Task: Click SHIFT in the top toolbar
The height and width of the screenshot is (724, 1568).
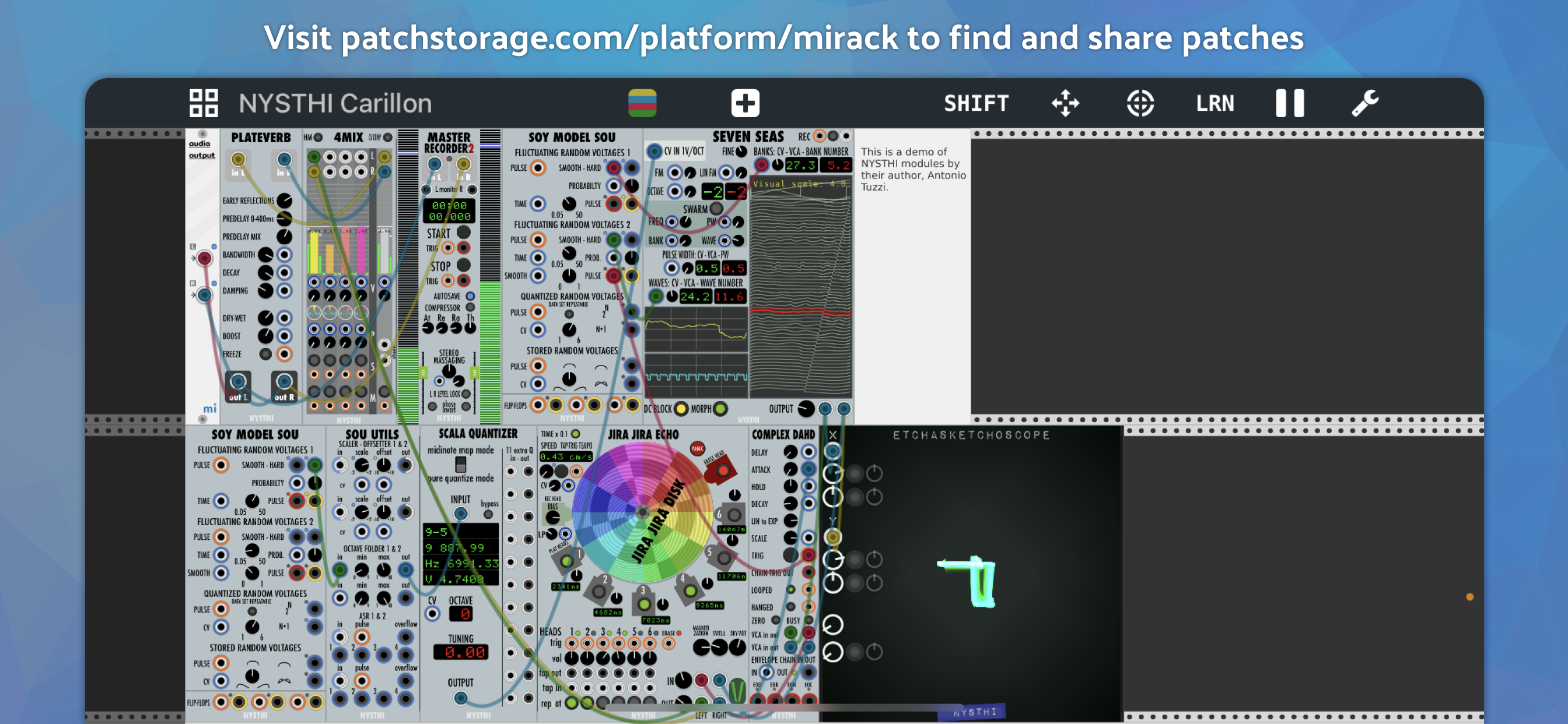Action: pyautogui.click(x=976, y=103)
